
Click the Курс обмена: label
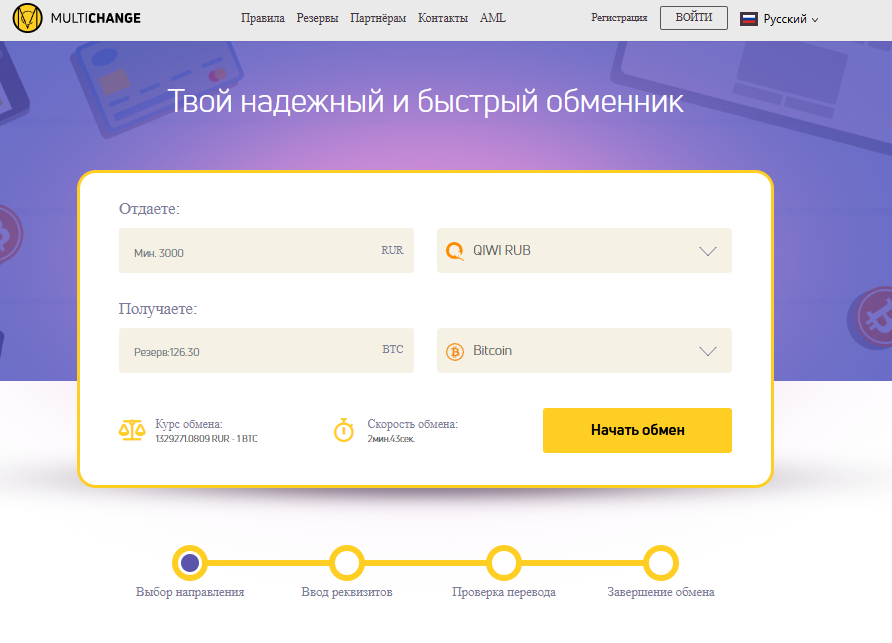click(x=189, y=424)
